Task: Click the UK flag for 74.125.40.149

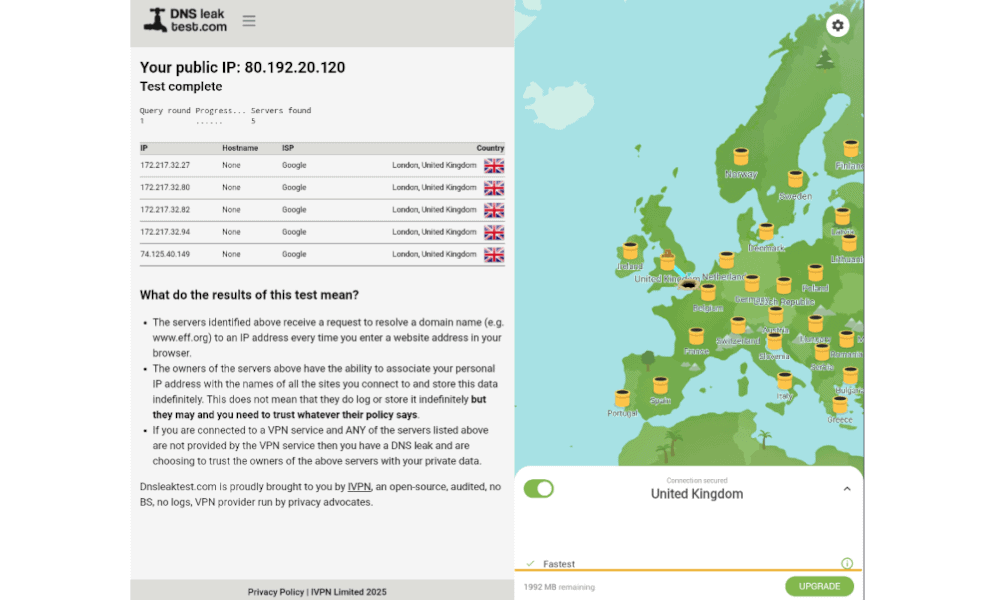Action: (x=494, y=254)
